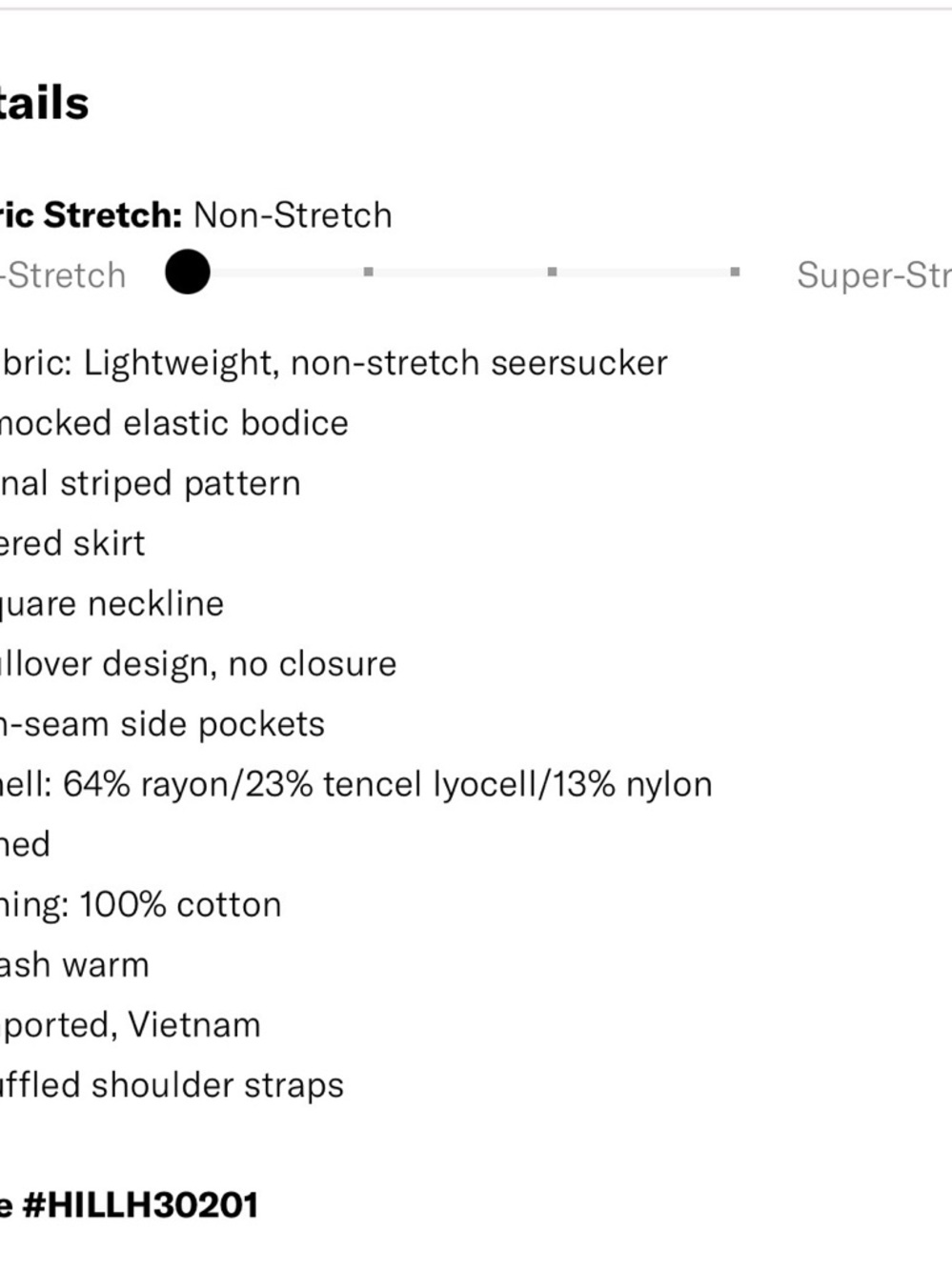Click the wash warm care instruction
This screenshot has height=1270, width=952.
click(x=74, y=965)
